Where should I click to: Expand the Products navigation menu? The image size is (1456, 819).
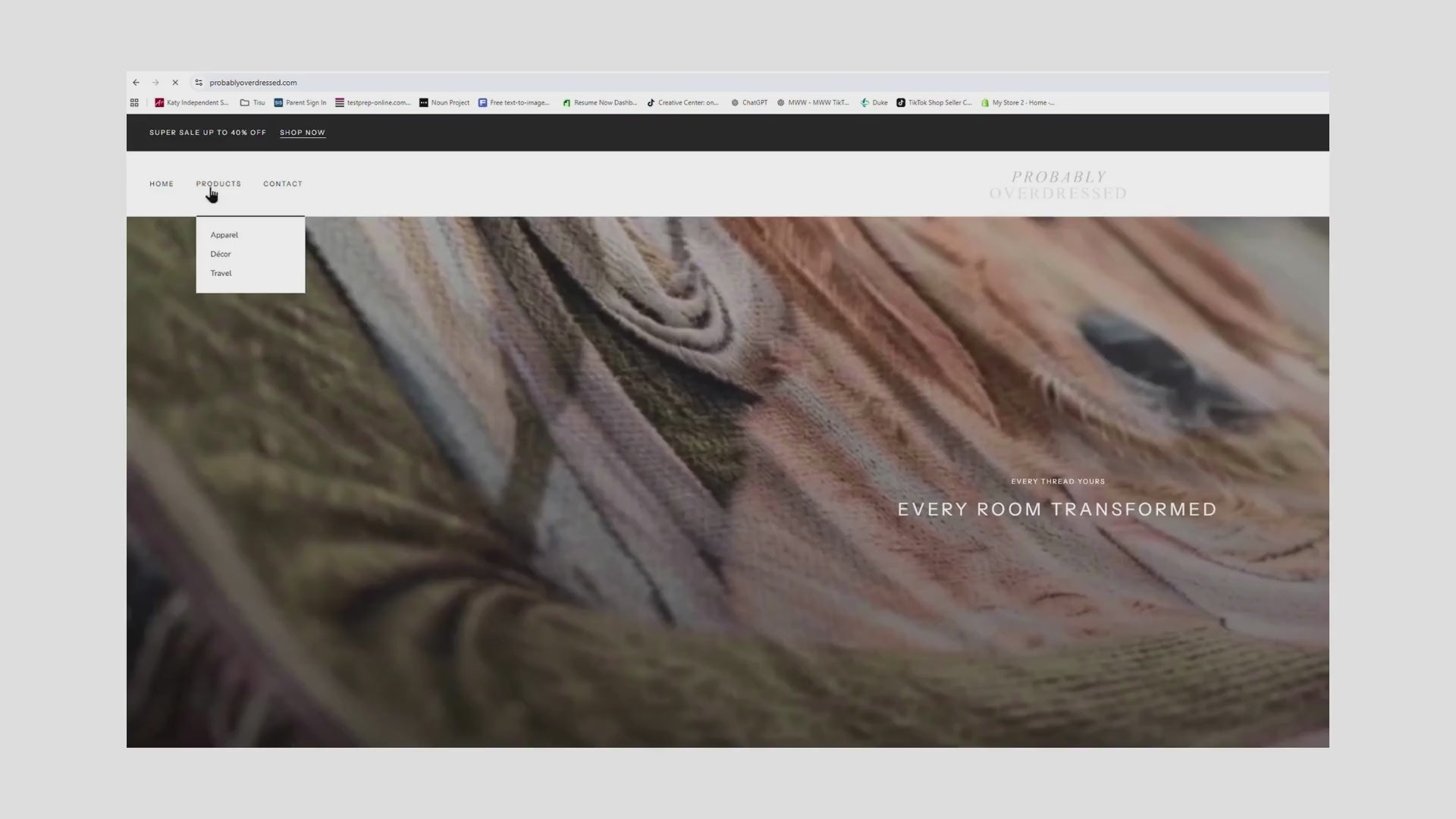click(218, 184)
